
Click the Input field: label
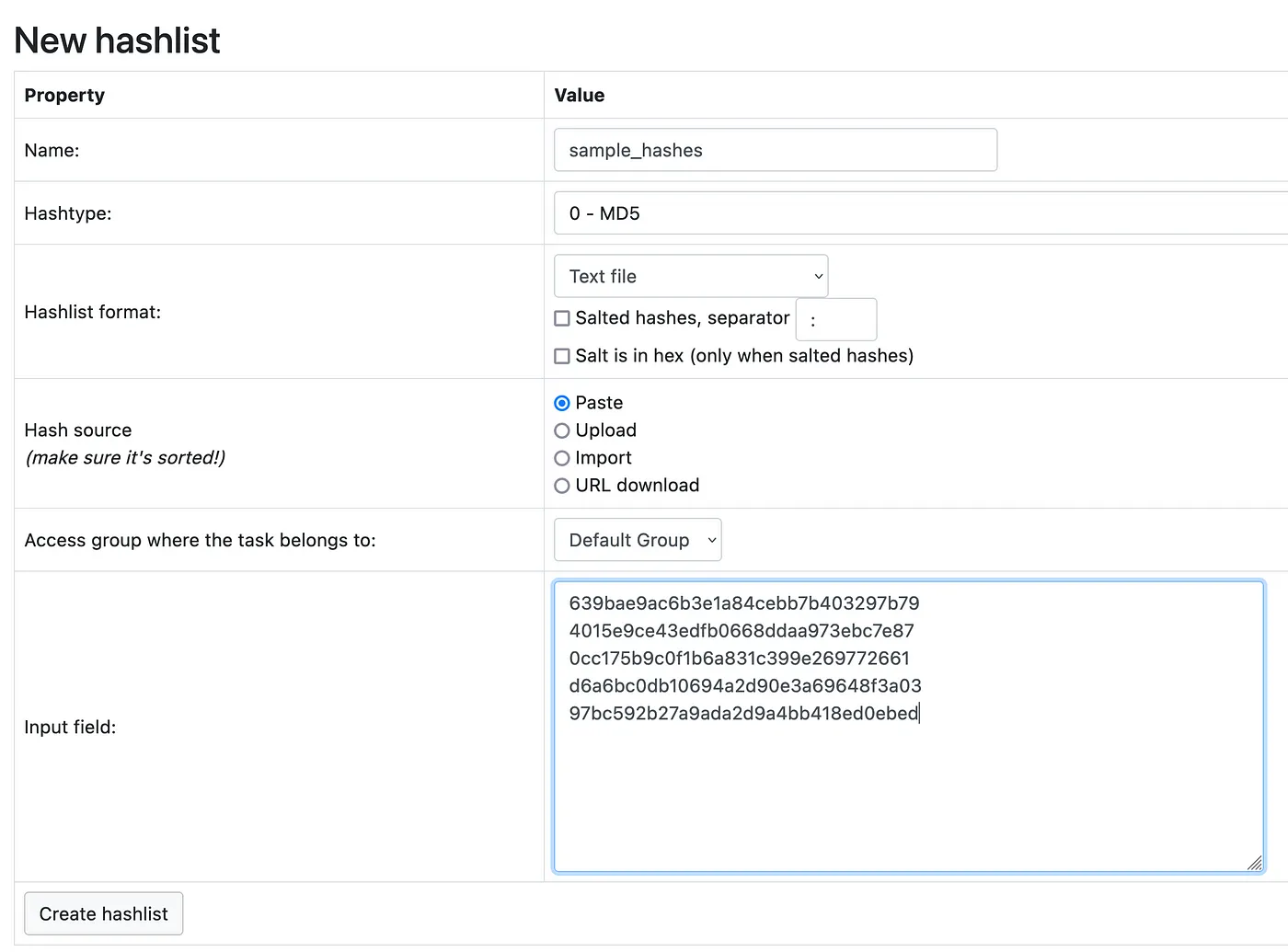(71, 728)
